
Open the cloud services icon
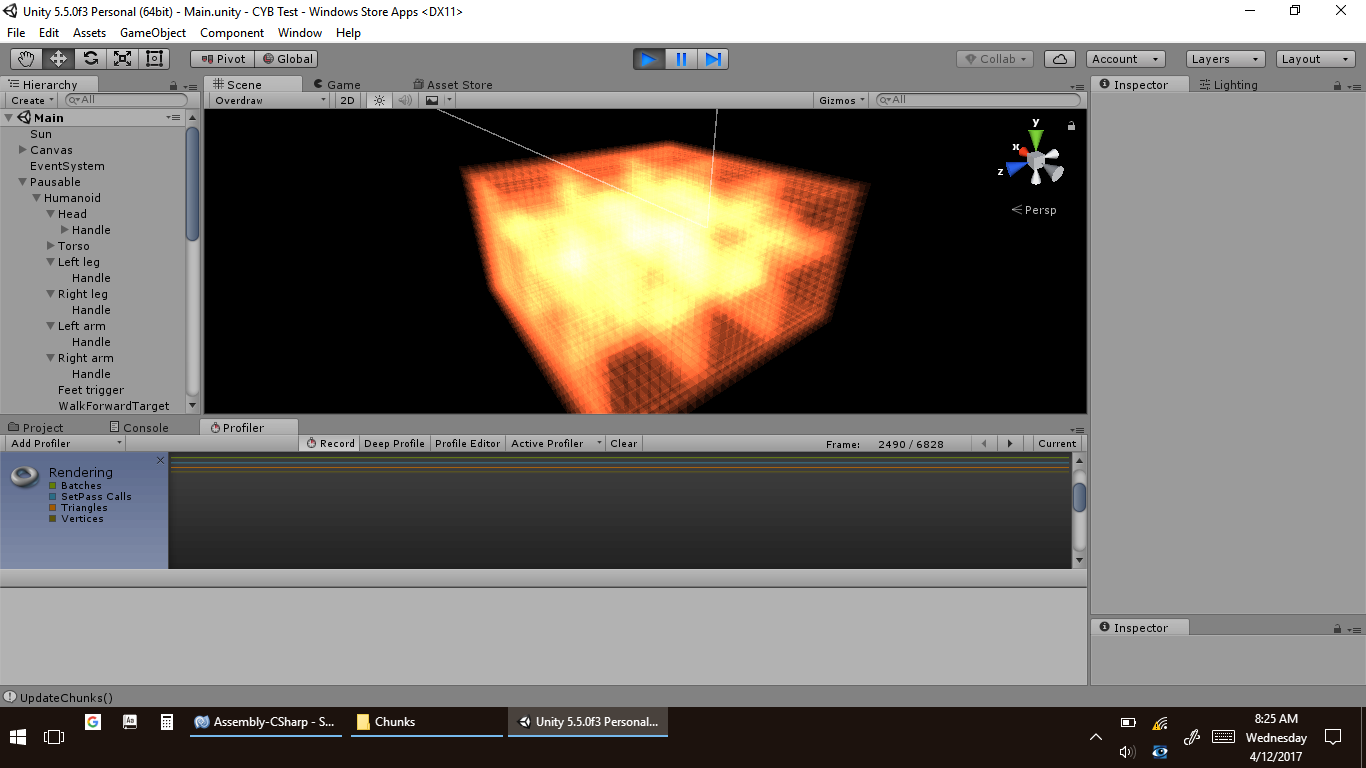click(x=1060, y=59)
